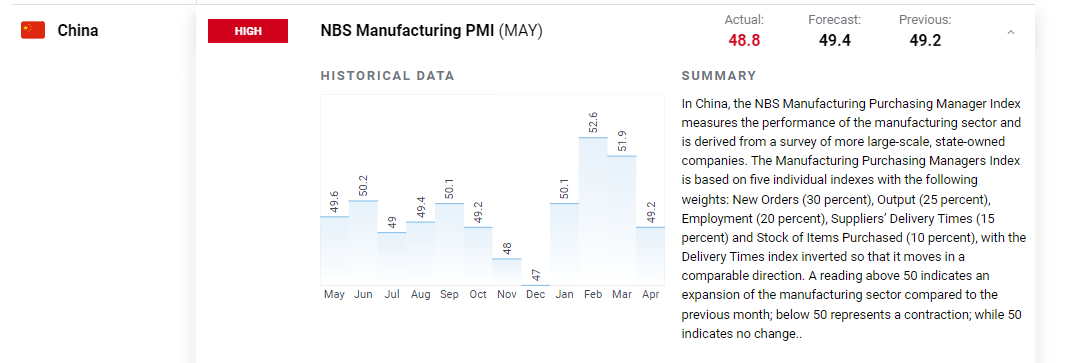Click the Jul 49 chart bar
Screen dimensions: 1087x363
point(392,258)
